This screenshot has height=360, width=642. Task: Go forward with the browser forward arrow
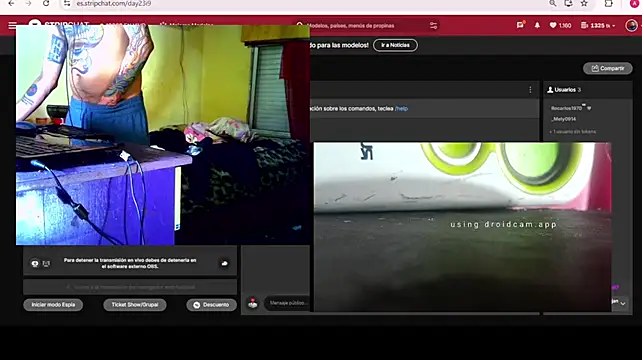point(28,3)
